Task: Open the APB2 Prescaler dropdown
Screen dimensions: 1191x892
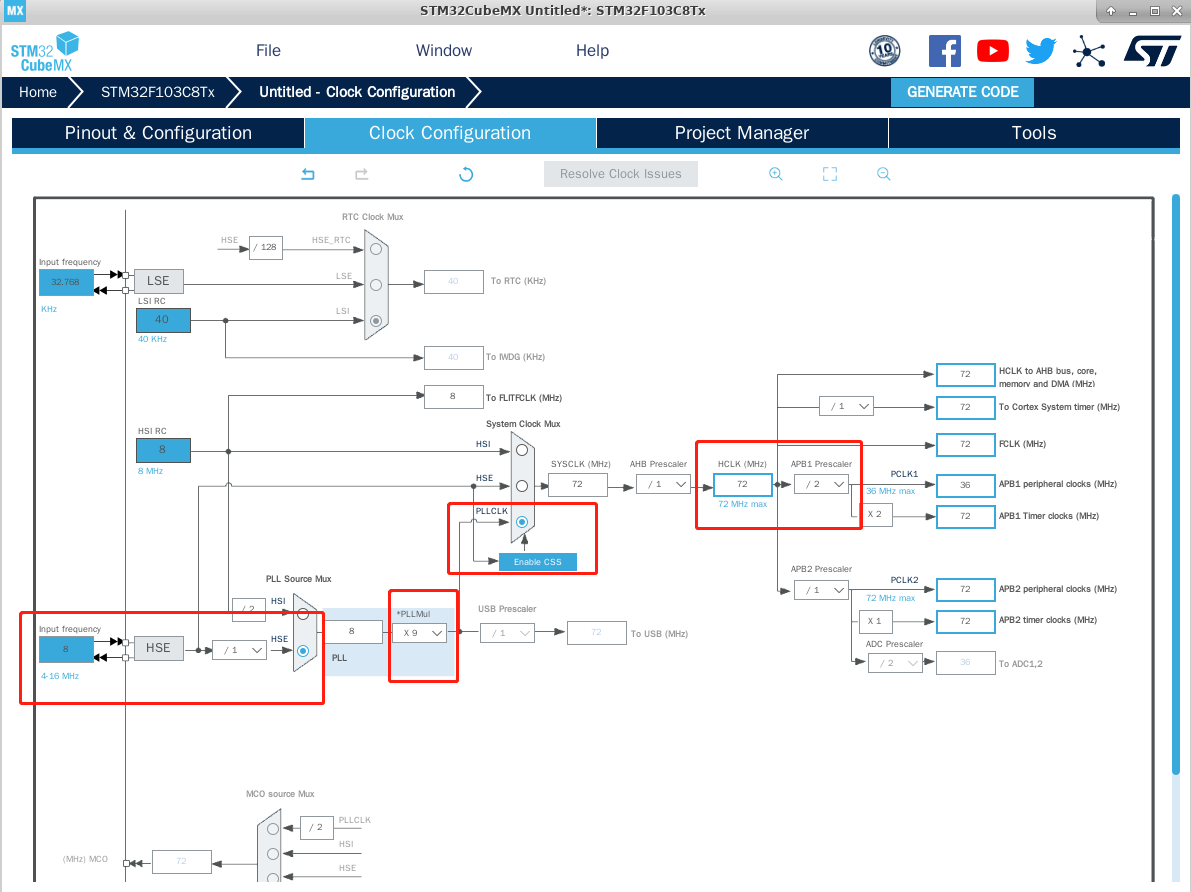Action: (x=821, y=590)
